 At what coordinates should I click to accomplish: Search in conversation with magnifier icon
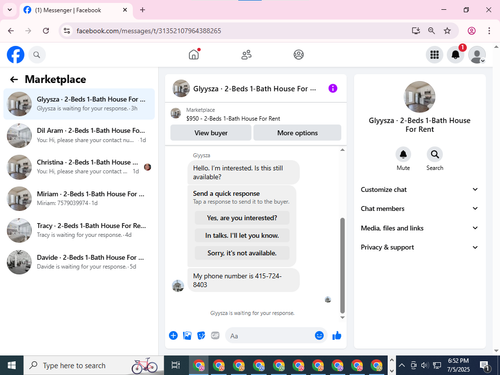(435, 154)
